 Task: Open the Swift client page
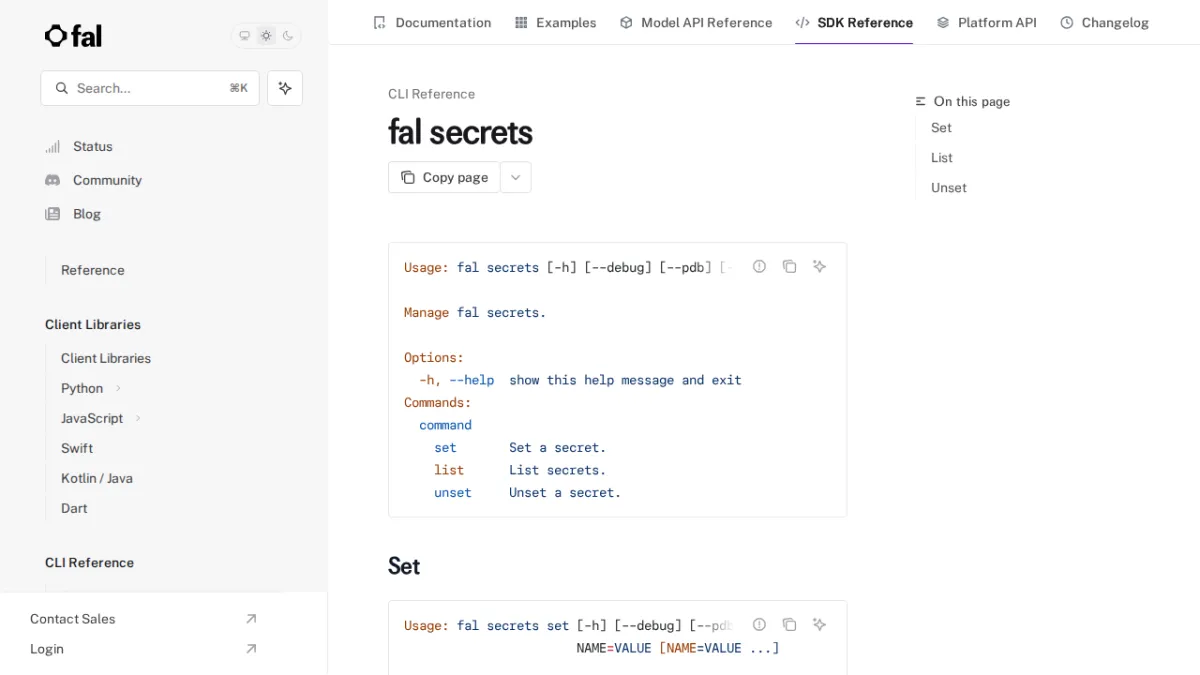coord(77,448)
